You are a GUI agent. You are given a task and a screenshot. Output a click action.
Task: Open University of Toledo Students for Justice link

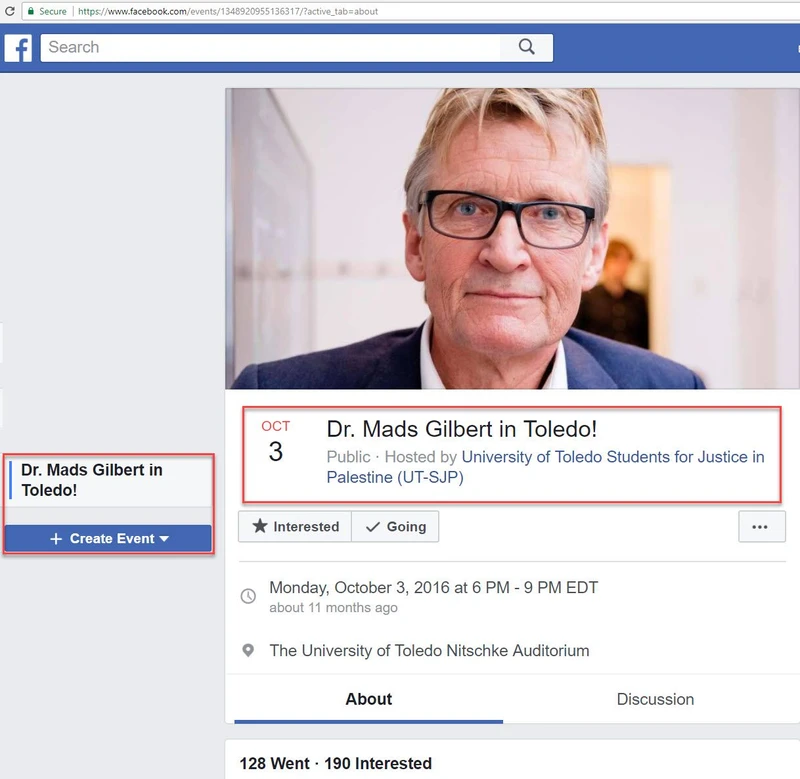[545, 467]
